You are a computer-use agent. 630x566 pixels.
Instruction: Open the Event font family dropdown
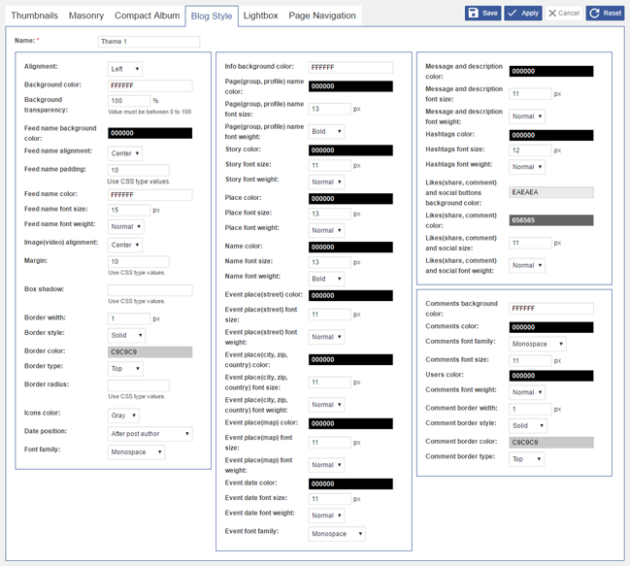tap(337, 534)
